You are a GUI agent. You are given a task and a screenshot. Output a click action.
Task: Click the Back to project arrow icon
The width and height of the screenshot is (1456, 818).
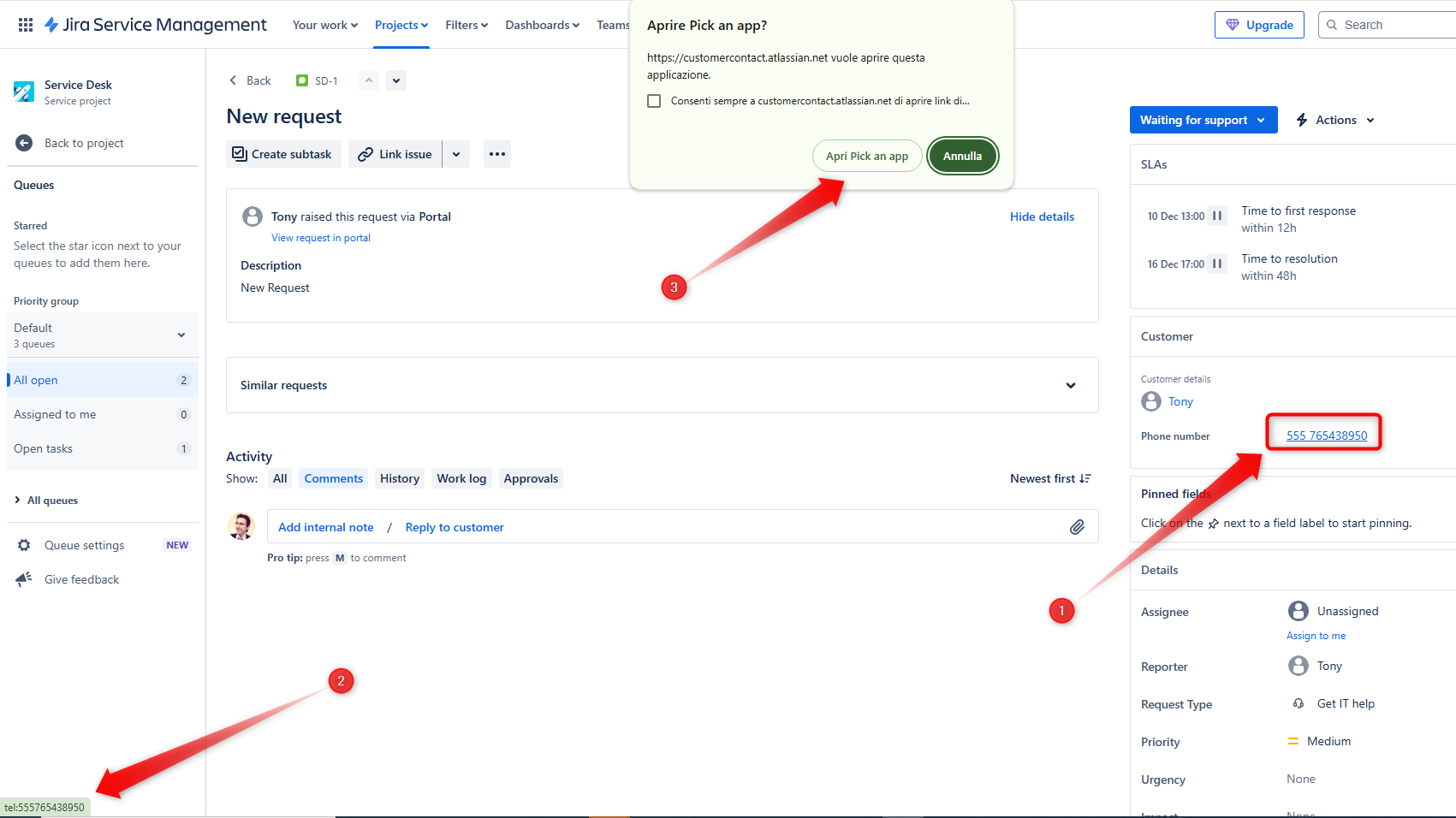[x=24, y=143]
